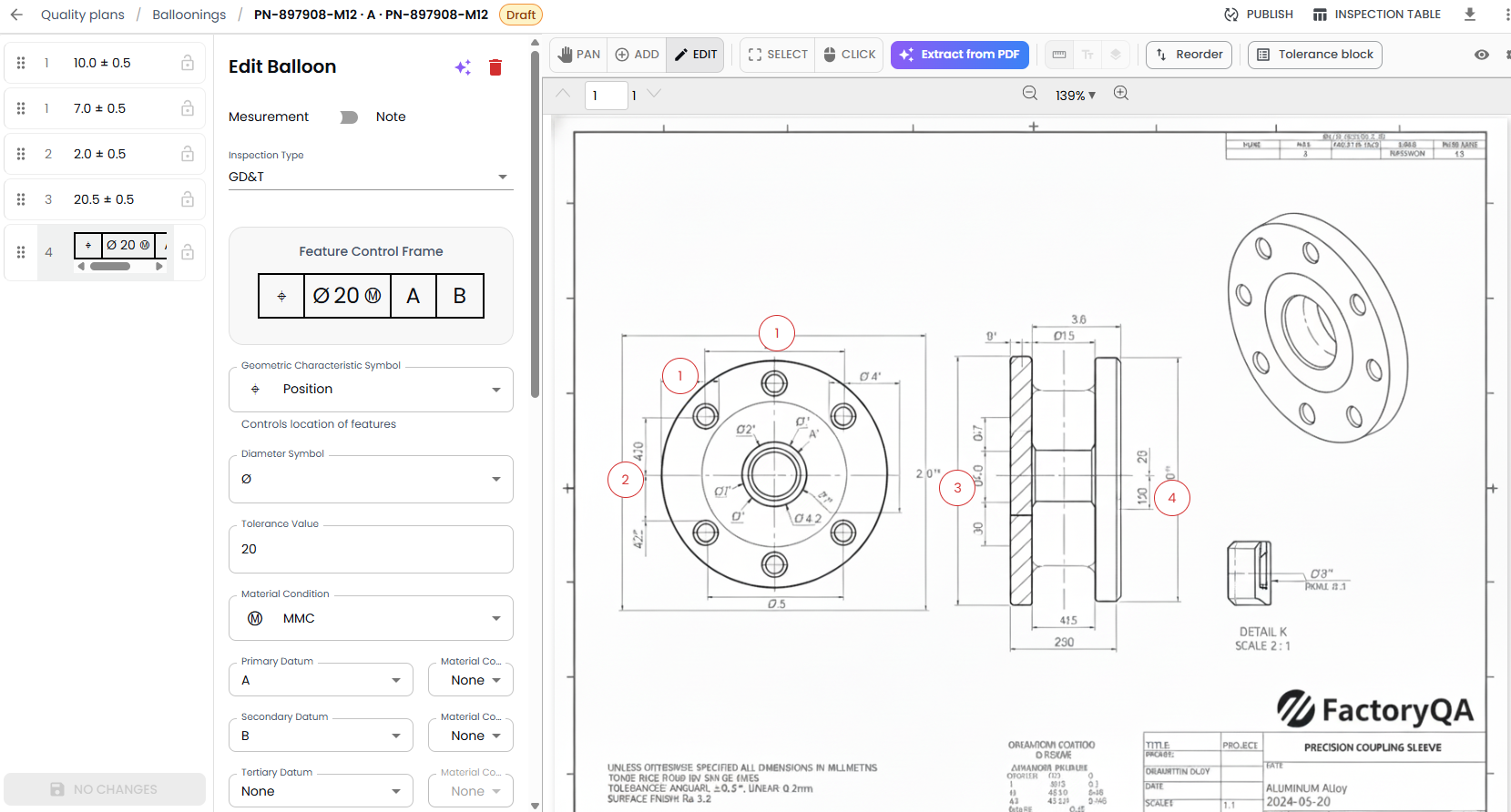The height and width of the screenshot is (812, 1511).
Task: Click lock icon on 10.0 ± 0.5 row
Action: coord(187,63)
